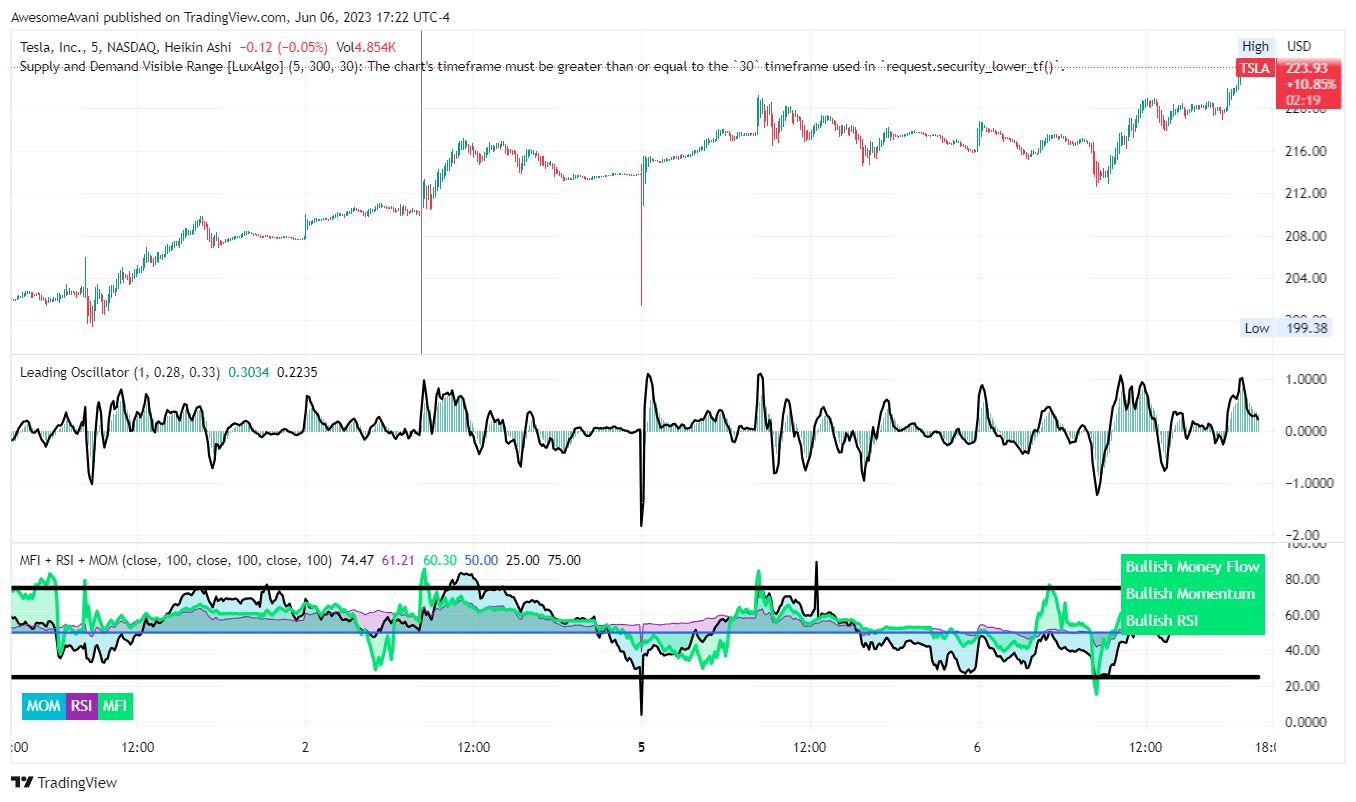1356x802 pixels.
Task: Click the red TSLA ticker badge
Action: [x=1255, y=68]
